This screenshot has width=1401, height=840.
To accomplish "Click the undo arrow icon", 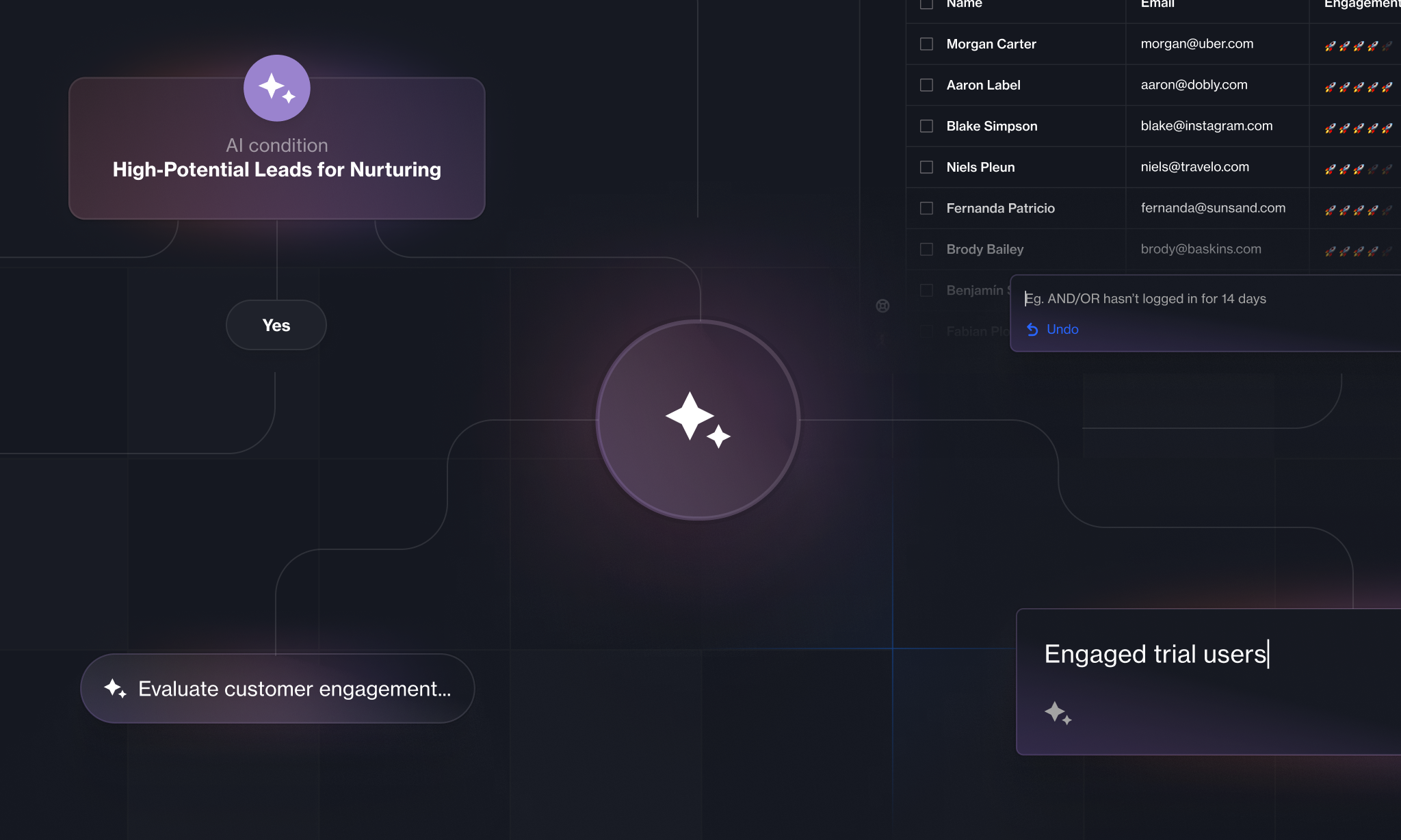I will pos(1032,330).
